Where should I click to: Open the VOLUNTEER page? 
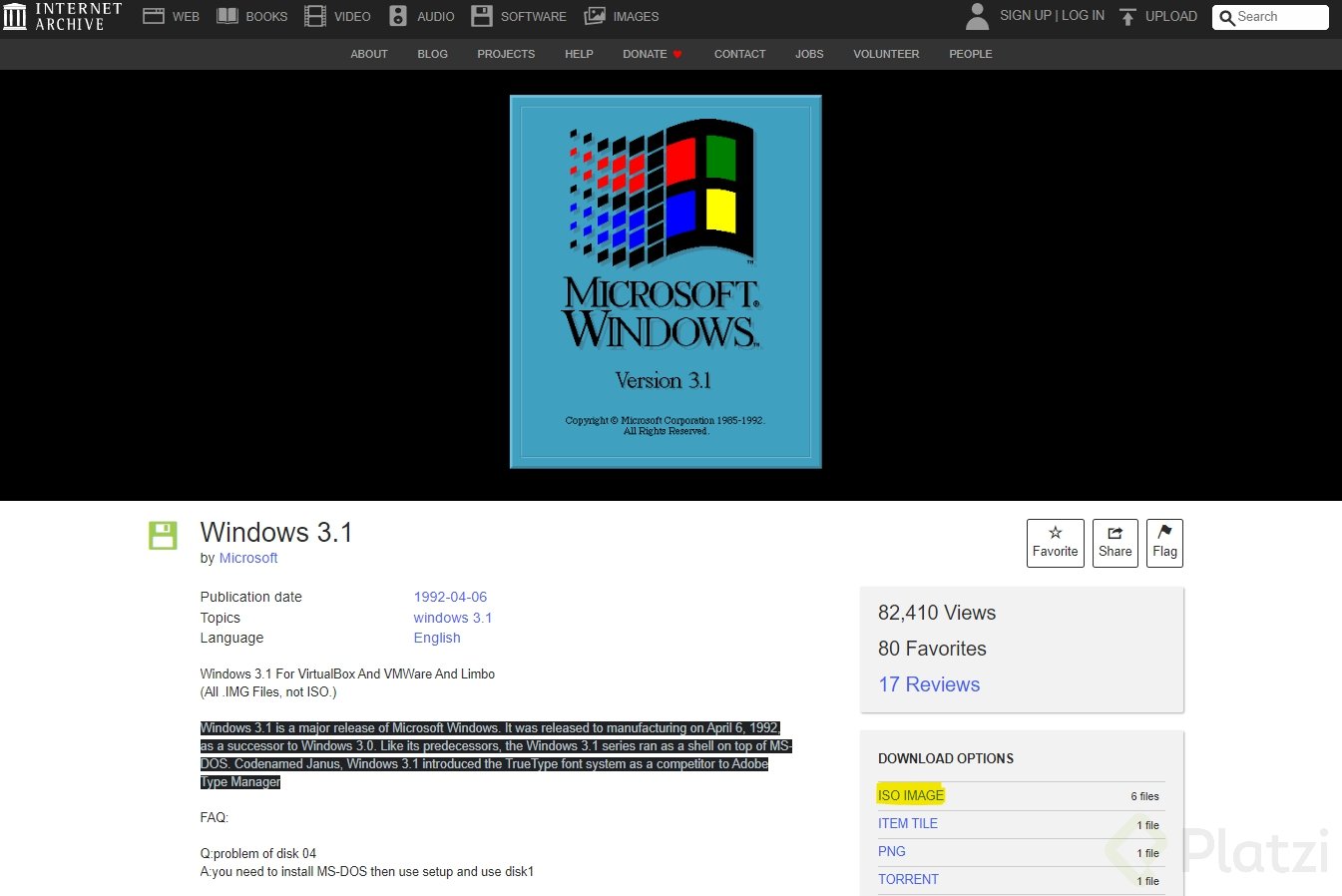tap(886, 54)
